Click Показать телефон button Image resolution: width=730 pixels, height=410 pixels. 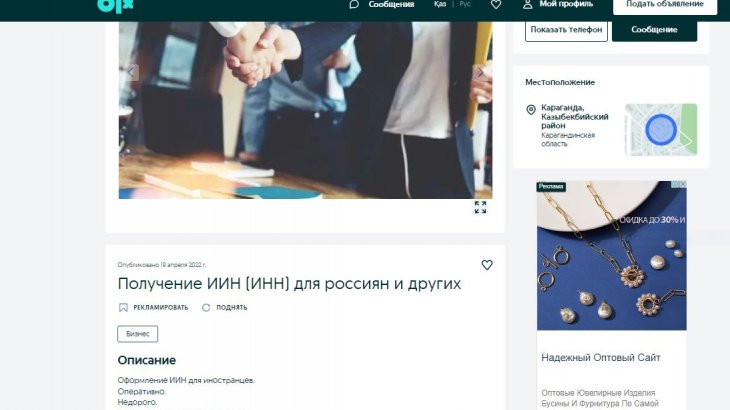566,30
